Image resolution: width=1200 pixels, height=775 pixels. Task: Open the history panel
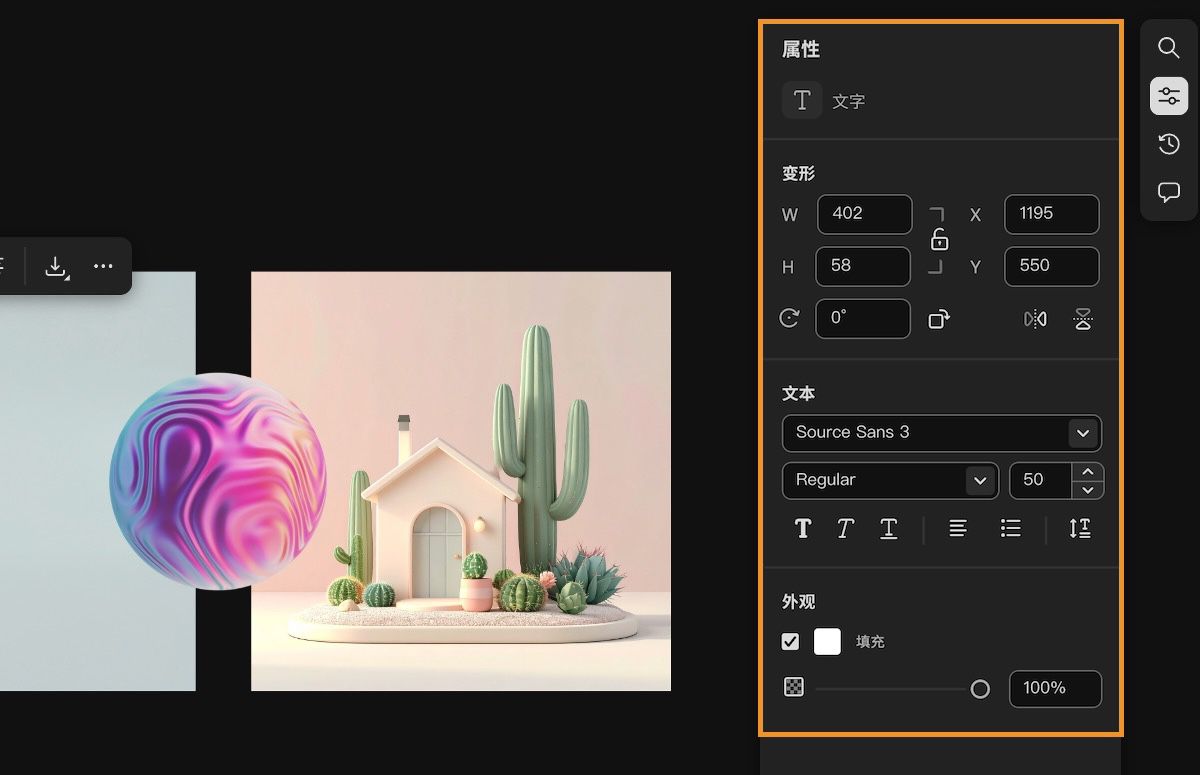coord(1168,143)
